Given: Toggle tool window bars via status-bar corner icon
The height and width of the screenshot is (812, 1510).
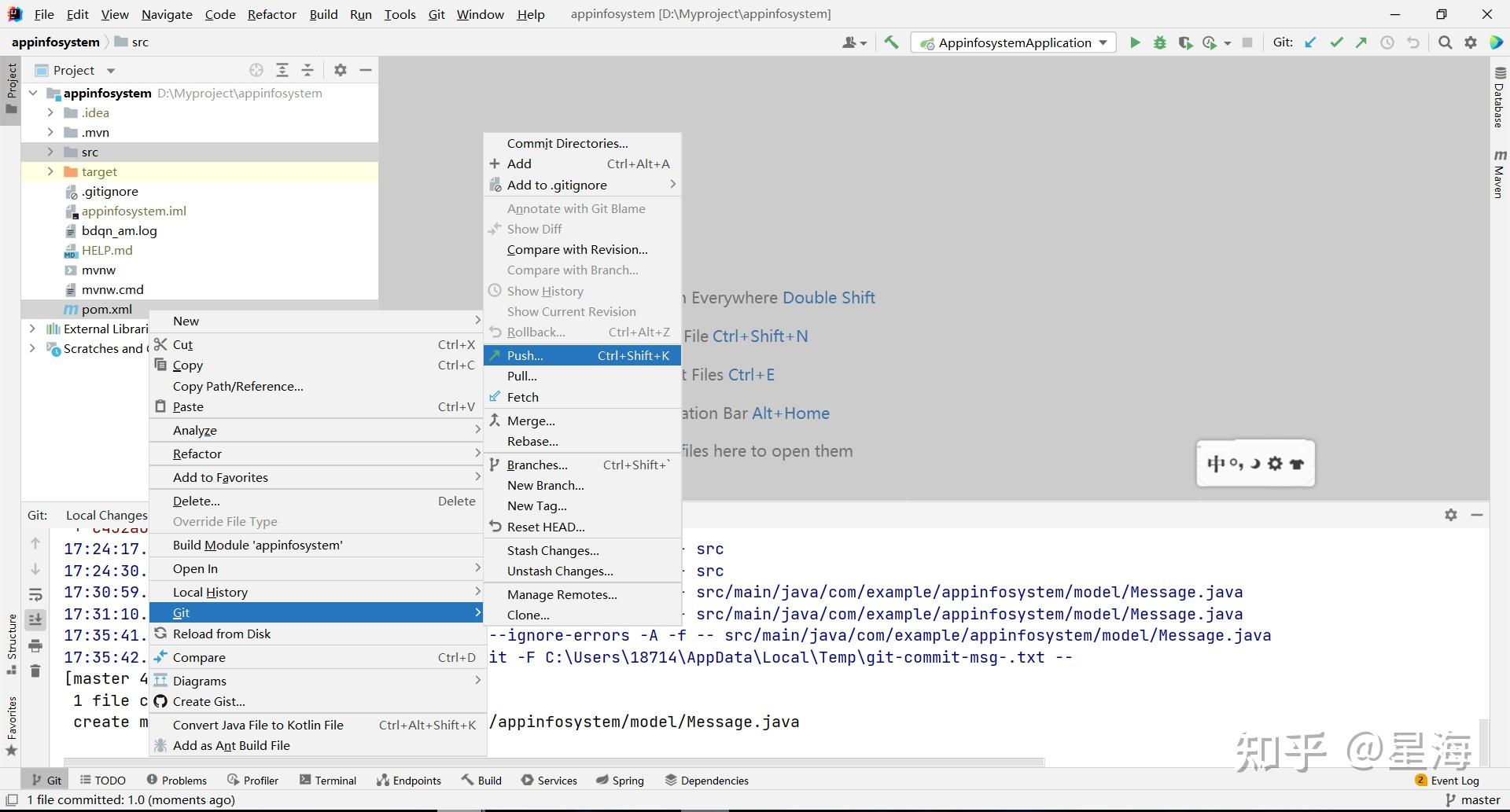Looking at the screenshot, I should (12, 799).
